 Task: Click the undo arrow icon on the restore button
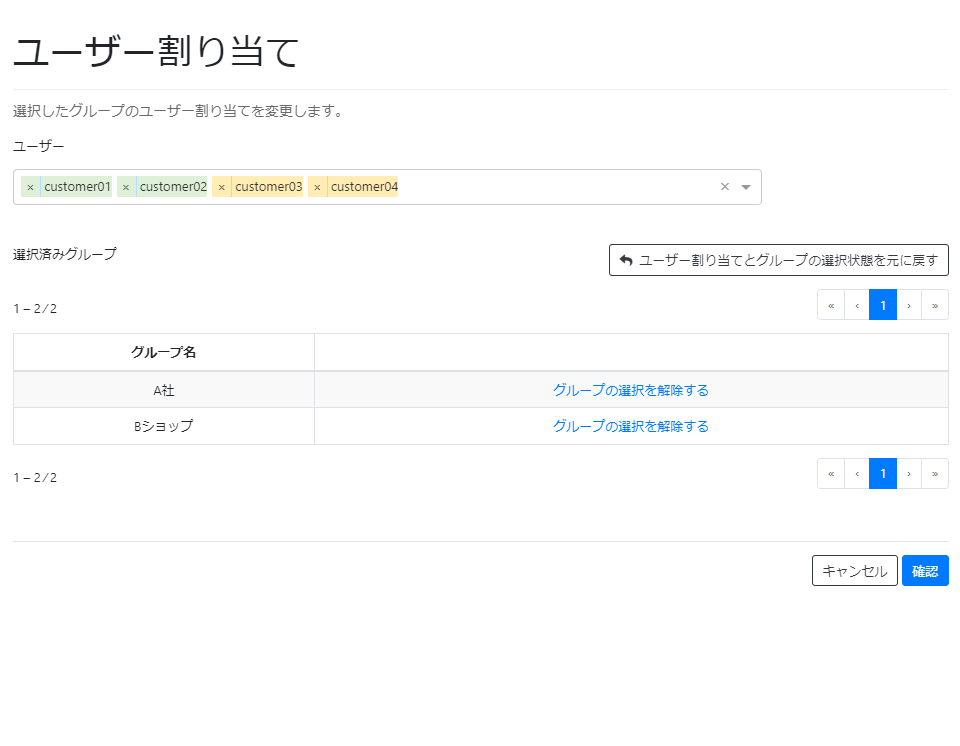point(625,260)
